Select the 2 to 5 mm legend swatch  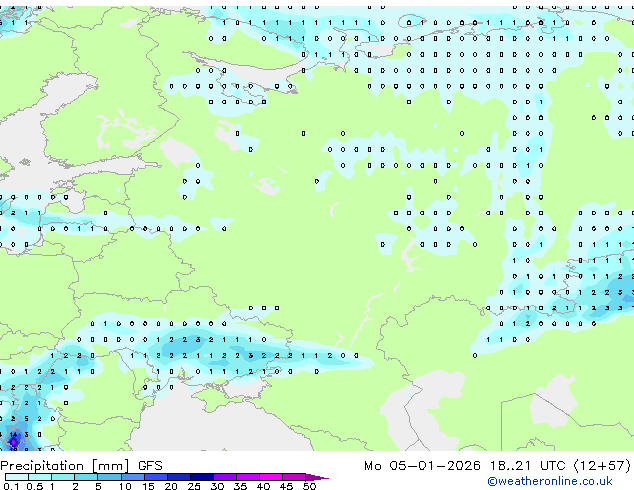[86, 477]
